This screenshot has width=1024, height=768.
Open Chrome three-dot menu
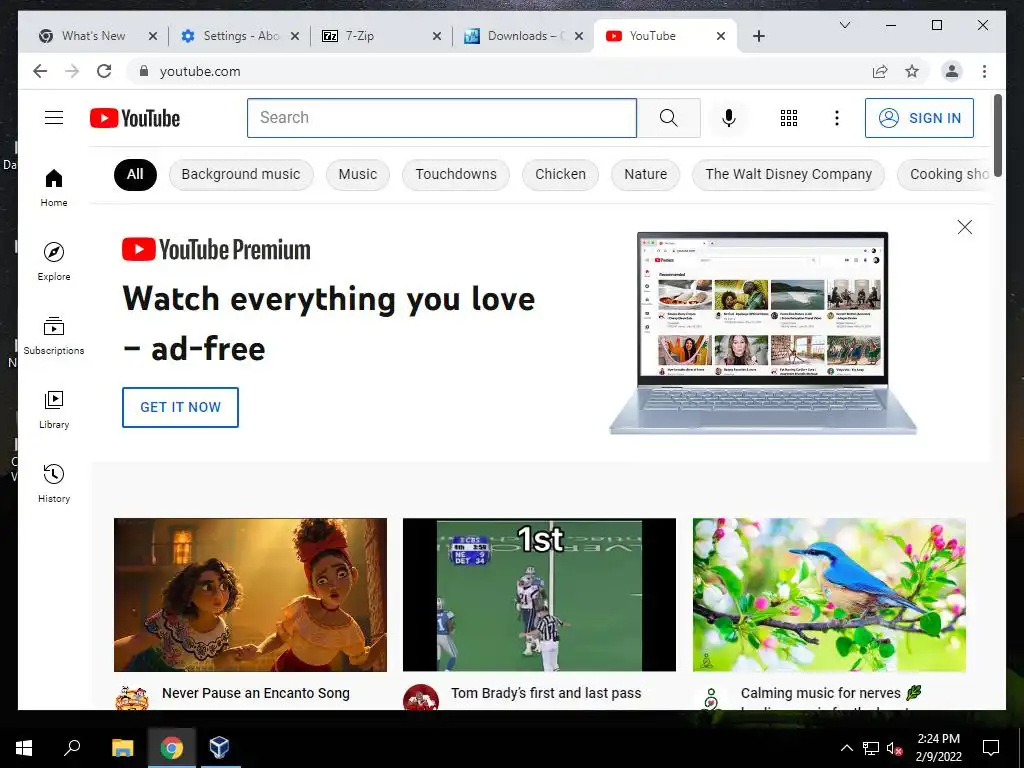984,71
